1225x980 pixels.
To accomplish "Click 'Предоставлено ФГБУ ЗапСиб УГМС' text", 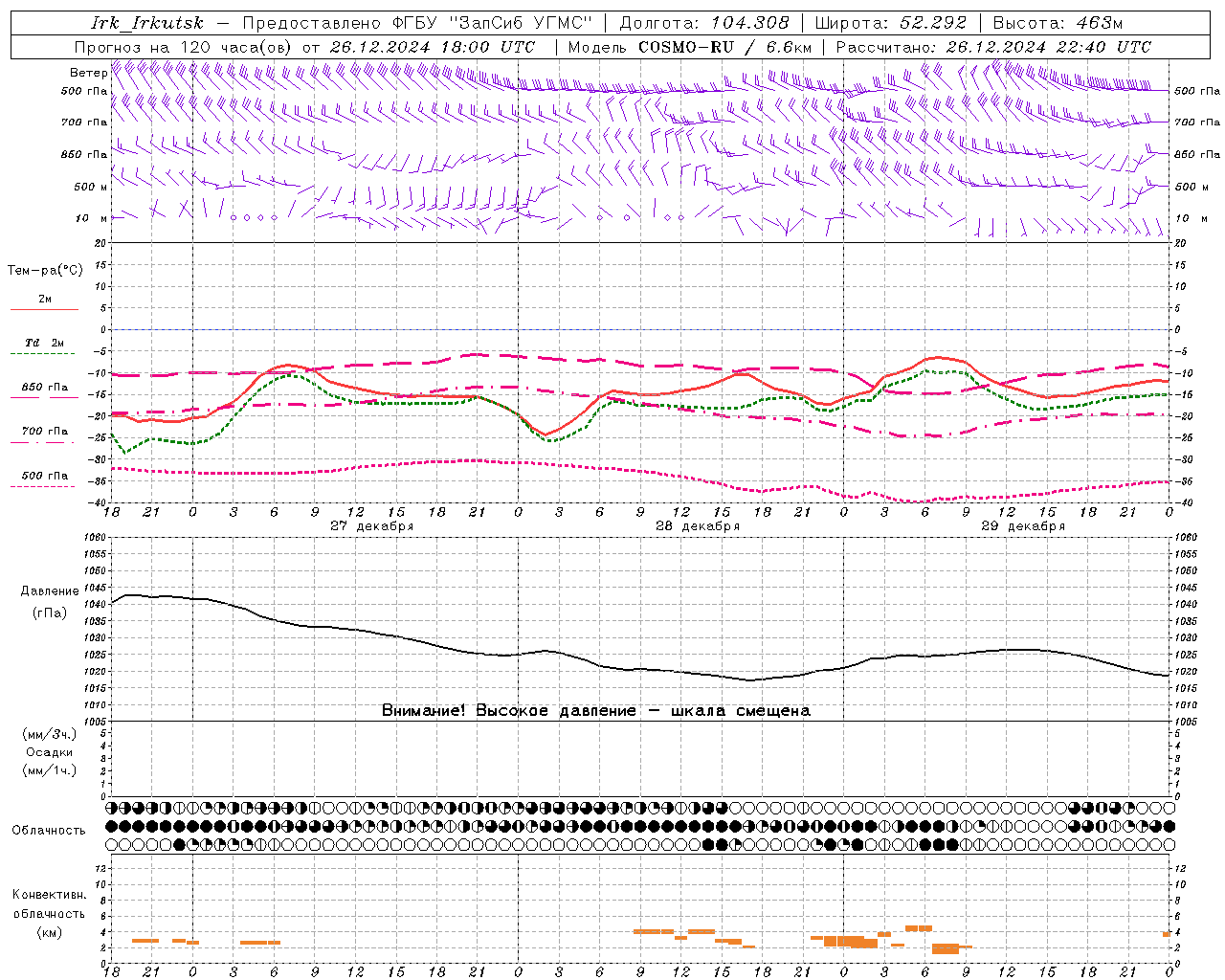I will coord(418,23).
